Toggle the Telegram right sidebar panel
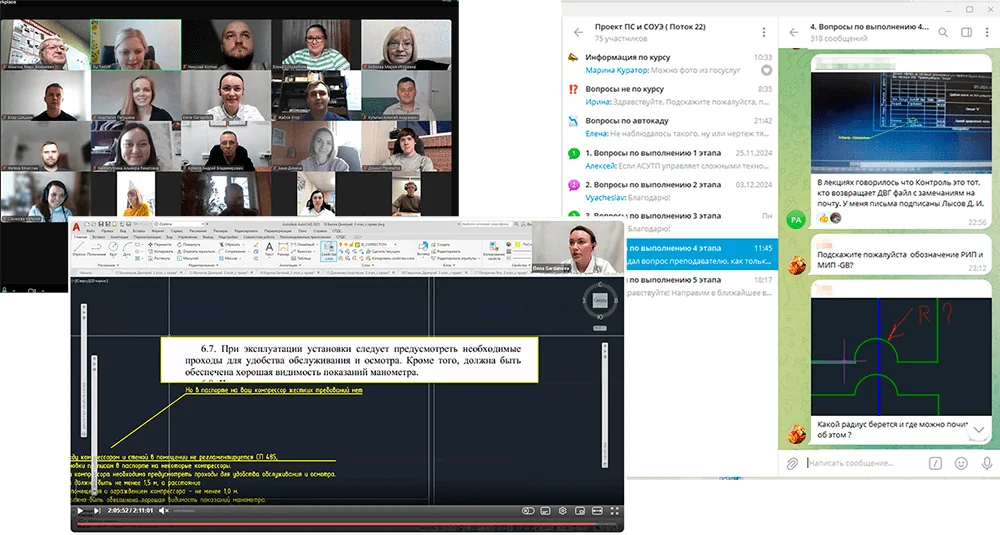 [966, 32]
